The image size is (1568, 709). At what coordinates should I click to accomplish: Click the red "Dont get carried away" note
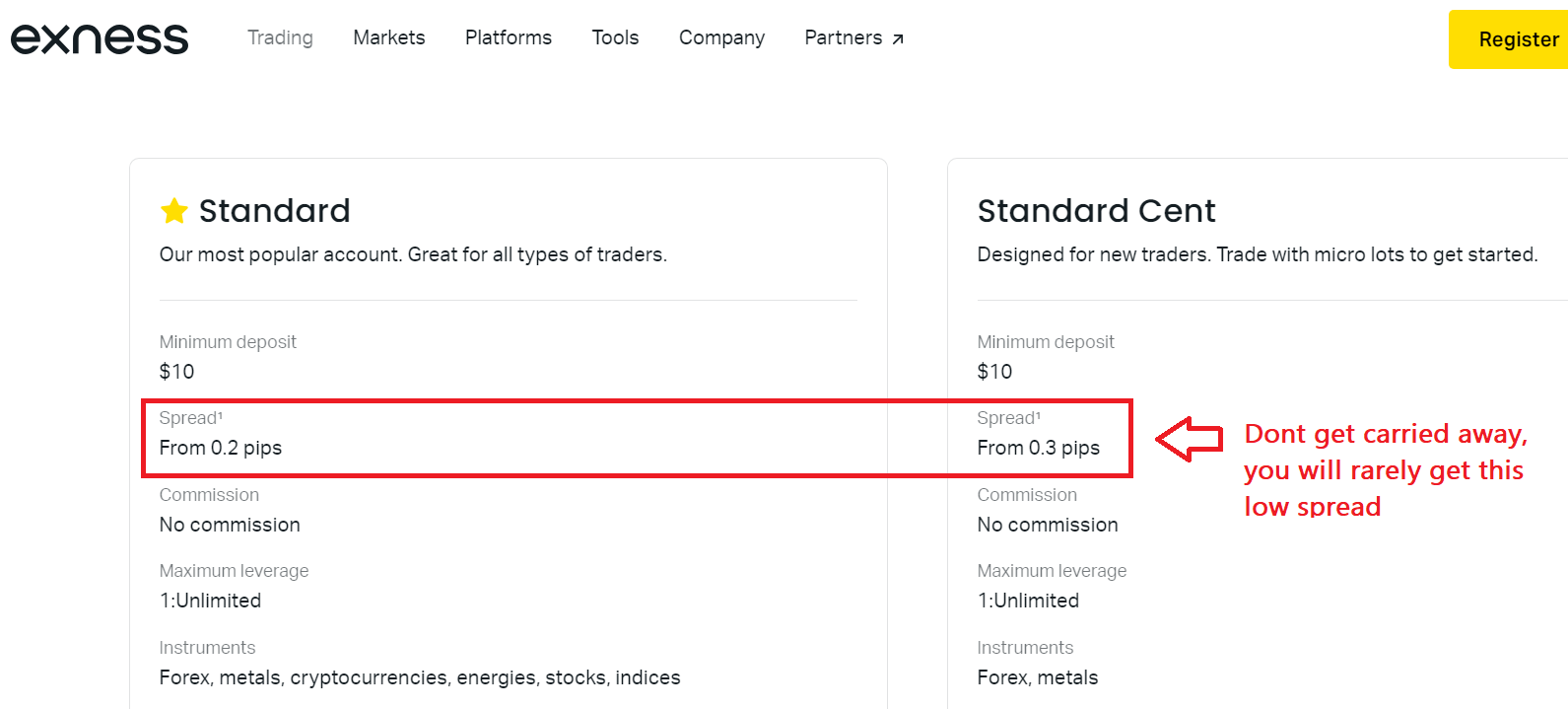coord(1385,469)
